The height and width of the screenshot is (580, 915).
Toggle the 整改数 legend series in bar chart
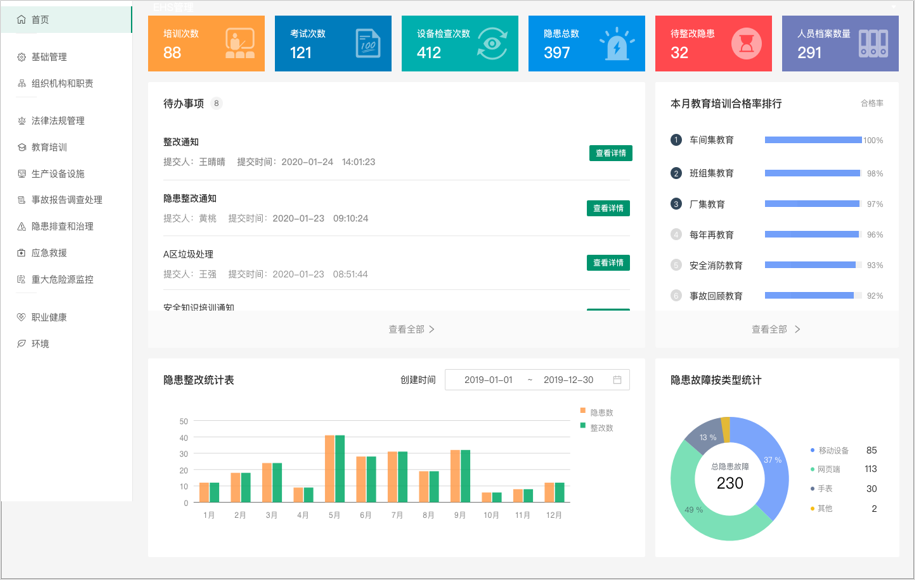pyautogui.click(x=596, y=427)
